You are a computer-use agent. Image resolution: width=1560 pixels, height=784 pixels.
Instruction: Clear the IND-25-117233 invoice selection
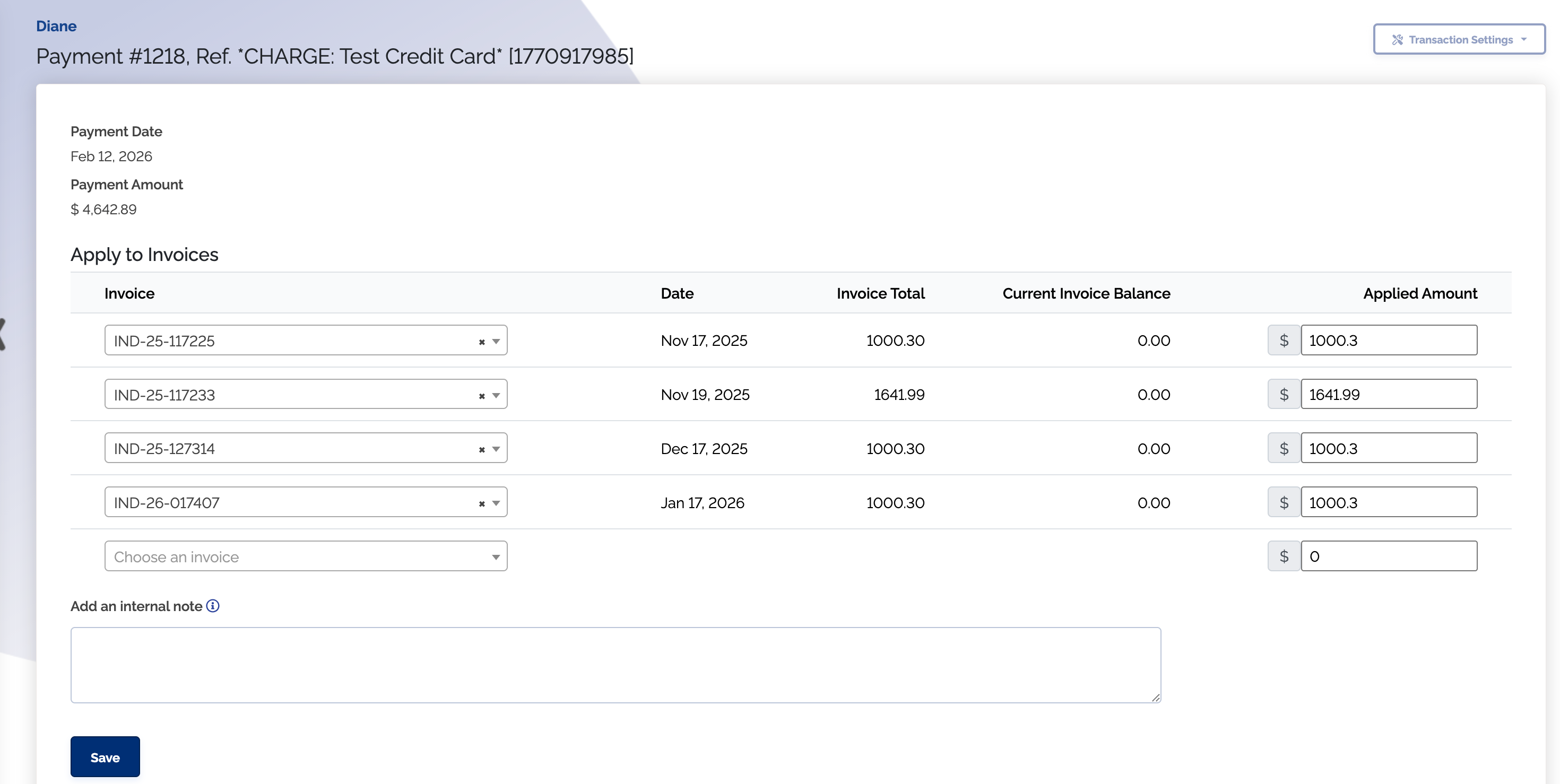tap(481, 396)
